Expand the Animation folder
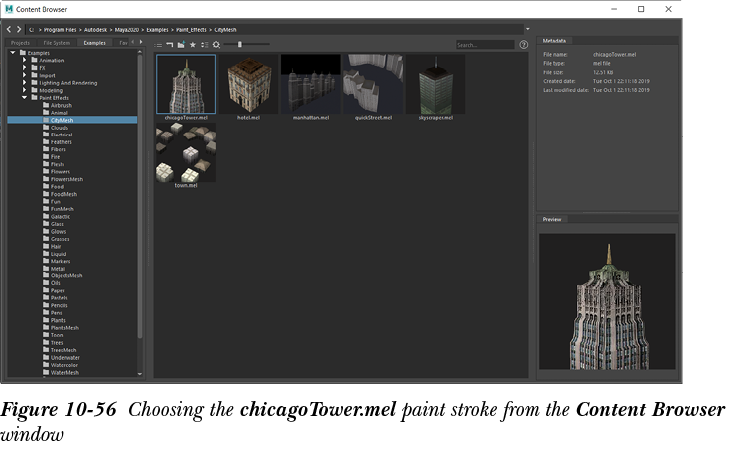 tap(24, 60)
